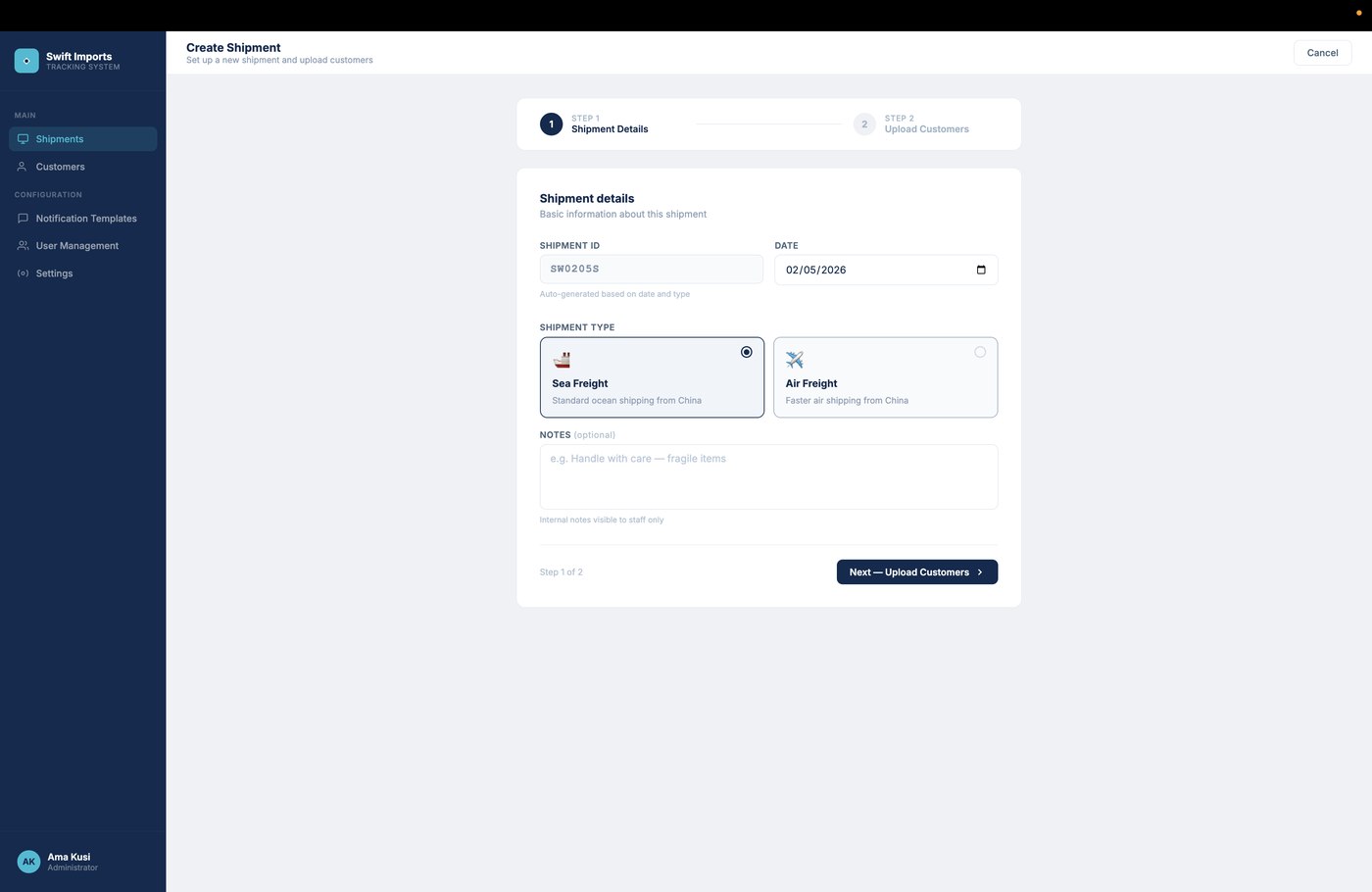Click the 'DATE' field label
Image resolution: width=1372 pixels, height=892 pixels.
click(x=786, y=246)
